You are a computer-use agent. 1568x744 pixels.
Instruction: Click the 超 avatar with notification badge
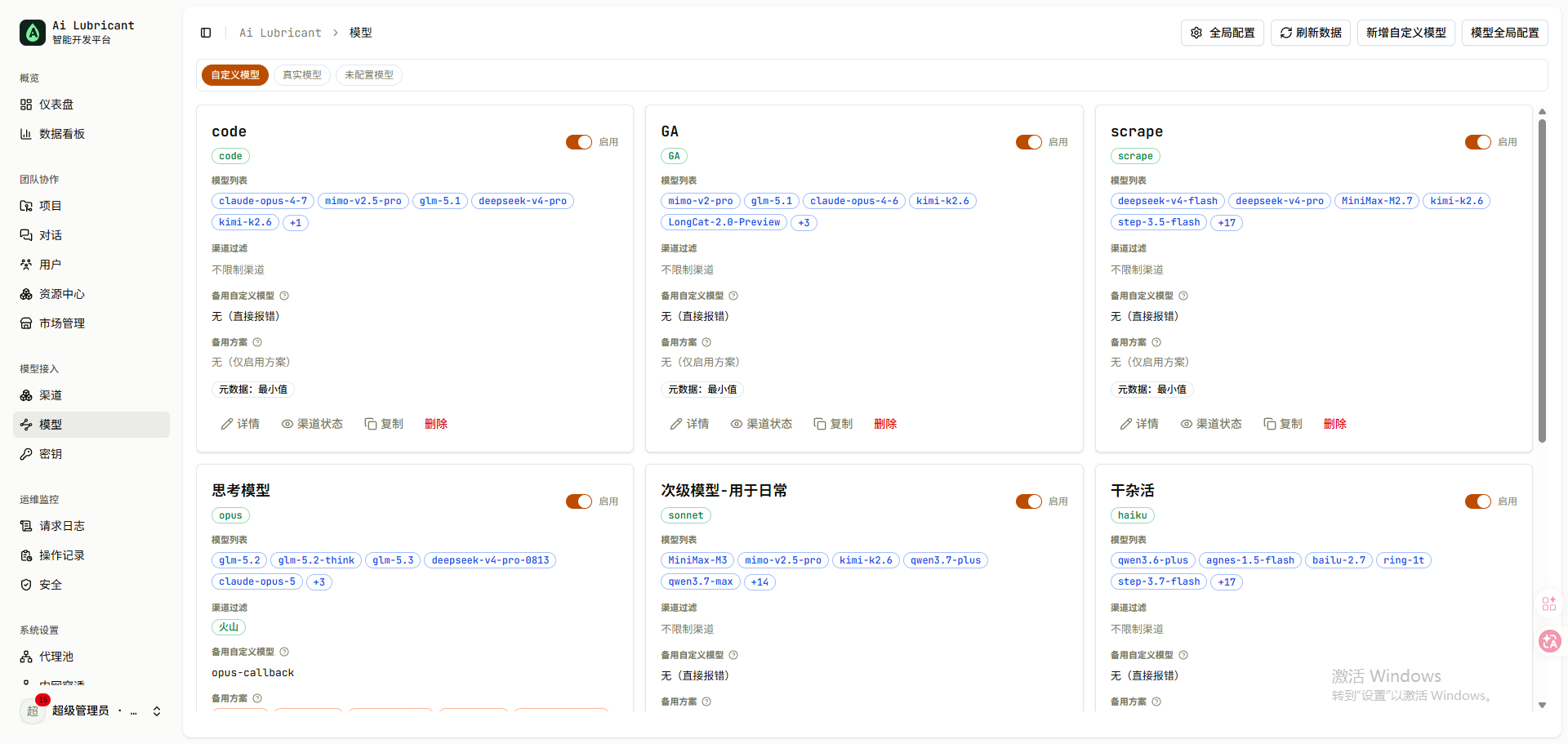33,711
